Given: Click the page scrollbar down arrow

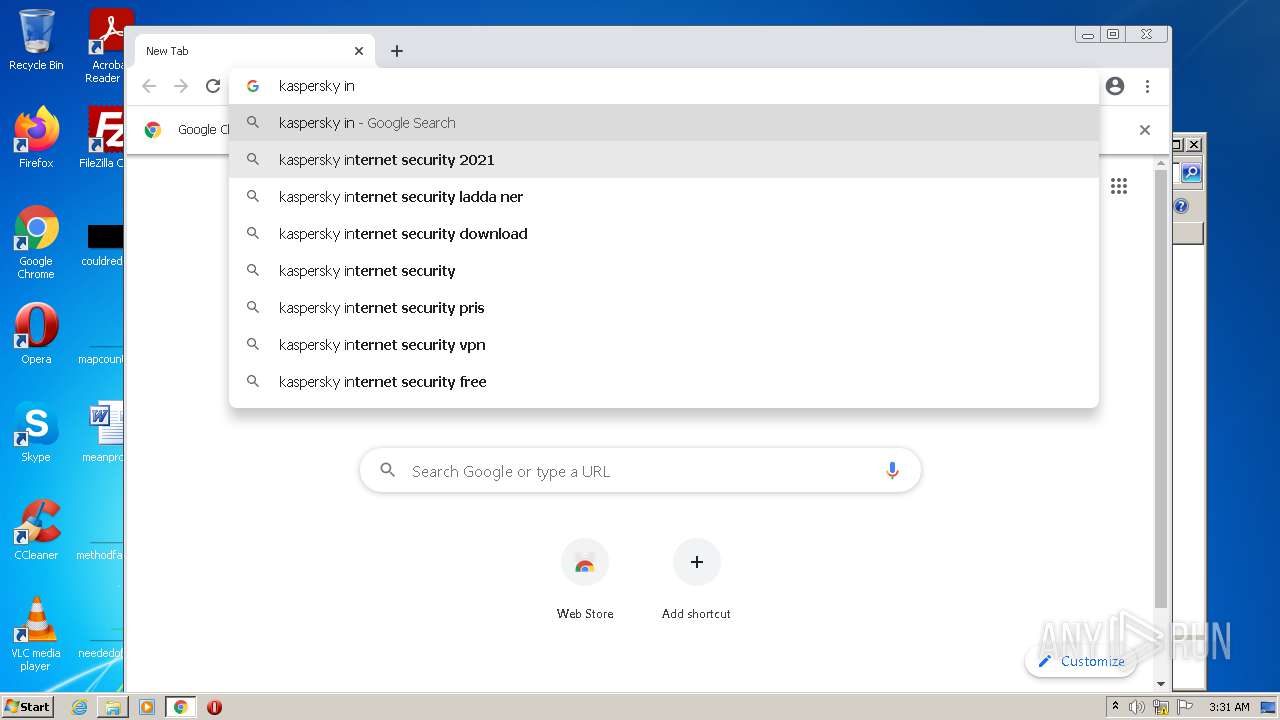Looking at the screenshot, I should (1161, 684).
